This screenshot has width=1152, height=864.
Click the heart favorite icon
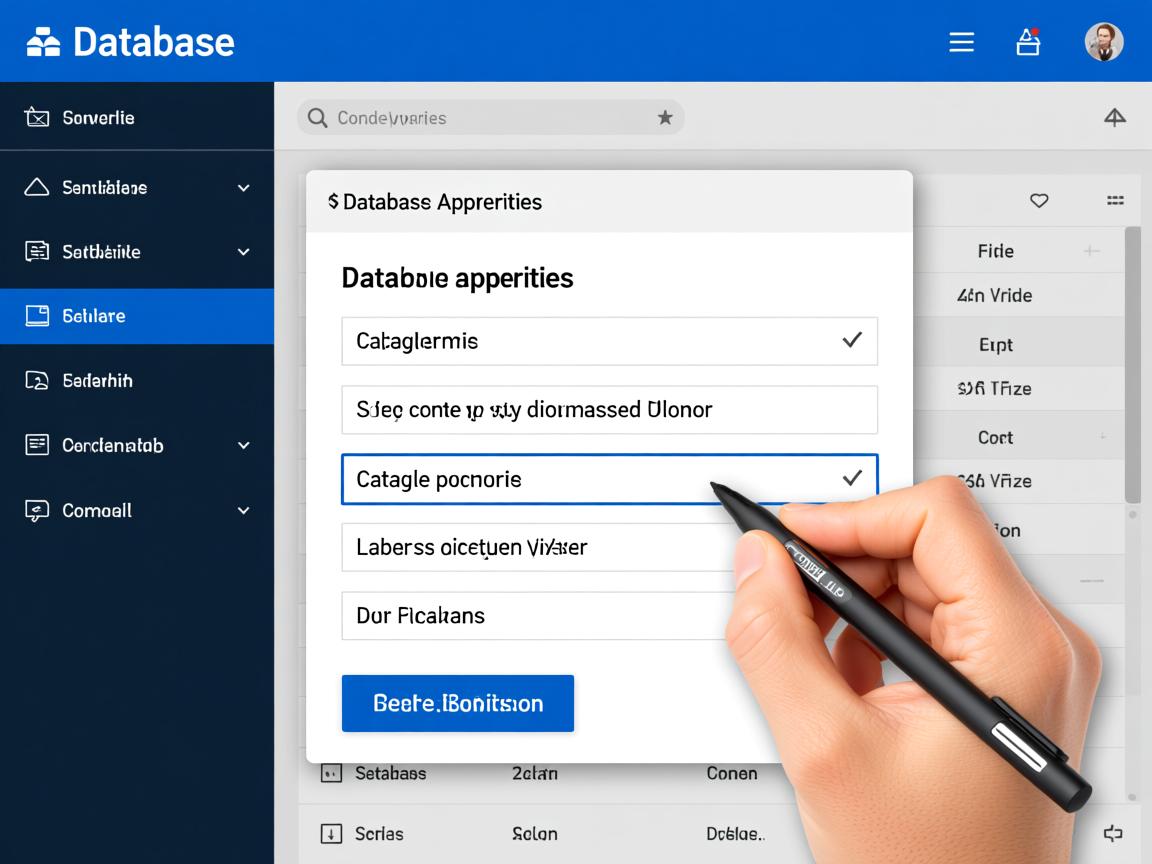coord(1039,201)
